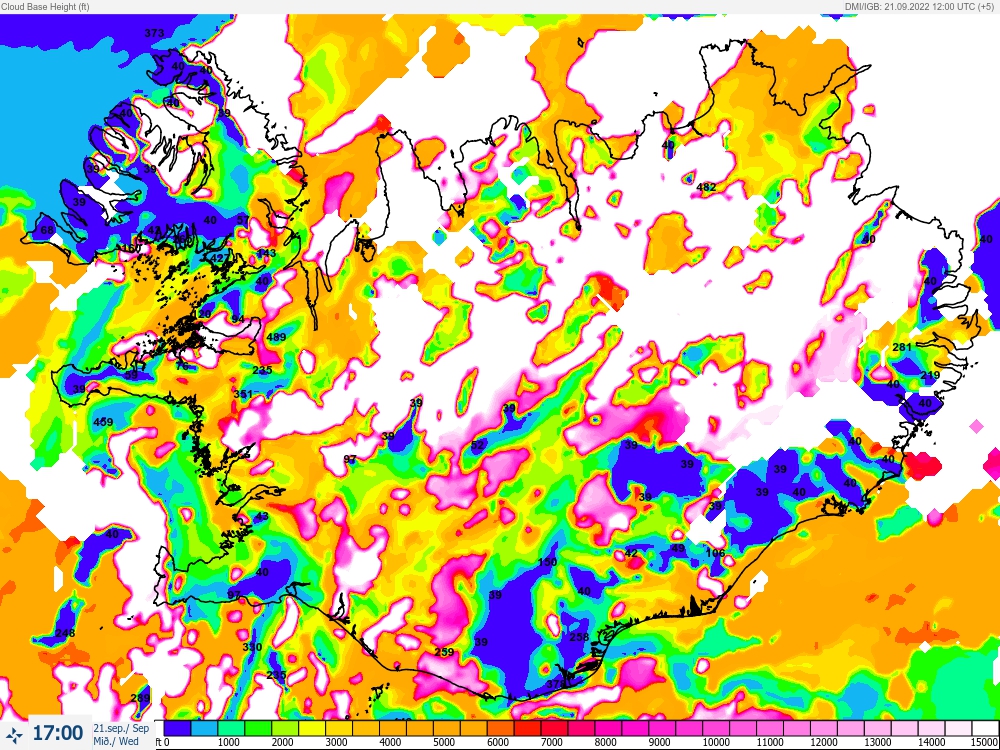Click the legend label '13000'
The width and height of the screenshot is (1000, 750).
pos(877,742)
